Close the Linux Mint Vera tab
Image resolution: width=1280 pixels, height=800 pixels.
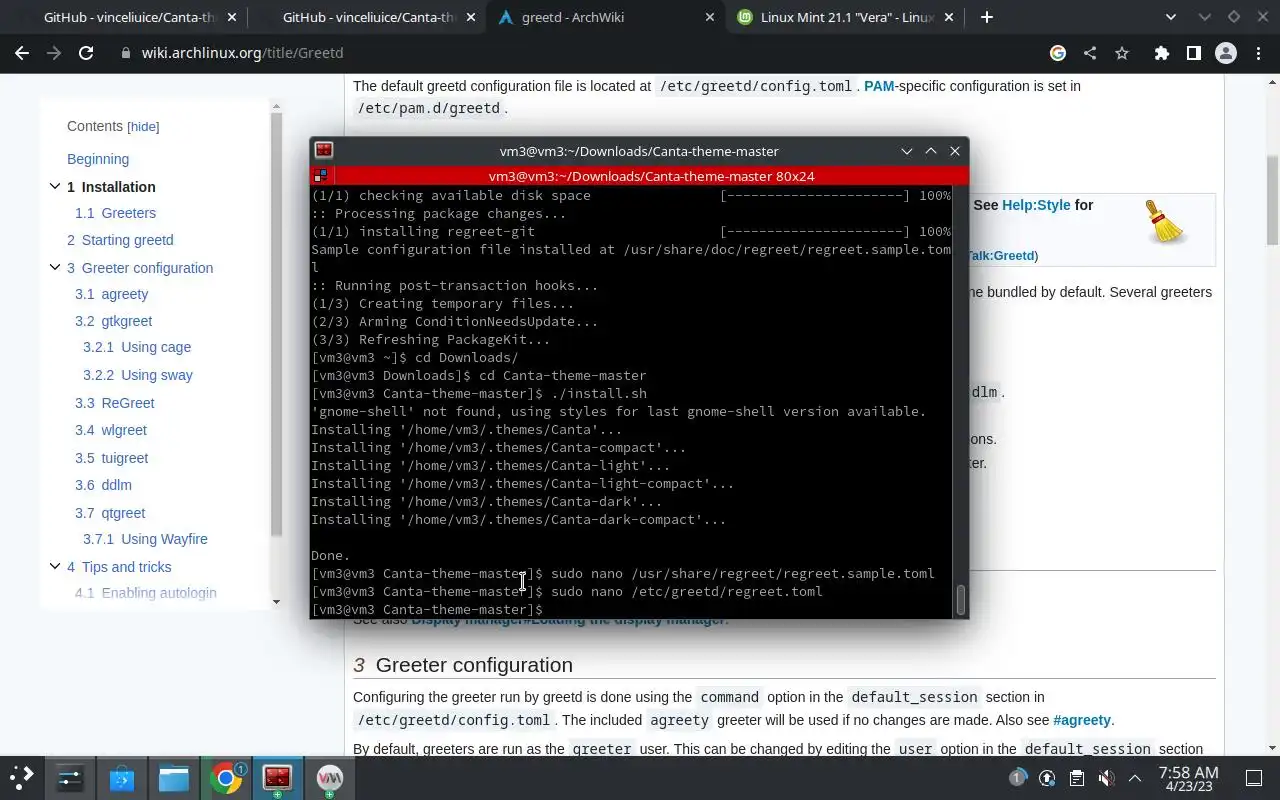948,17
